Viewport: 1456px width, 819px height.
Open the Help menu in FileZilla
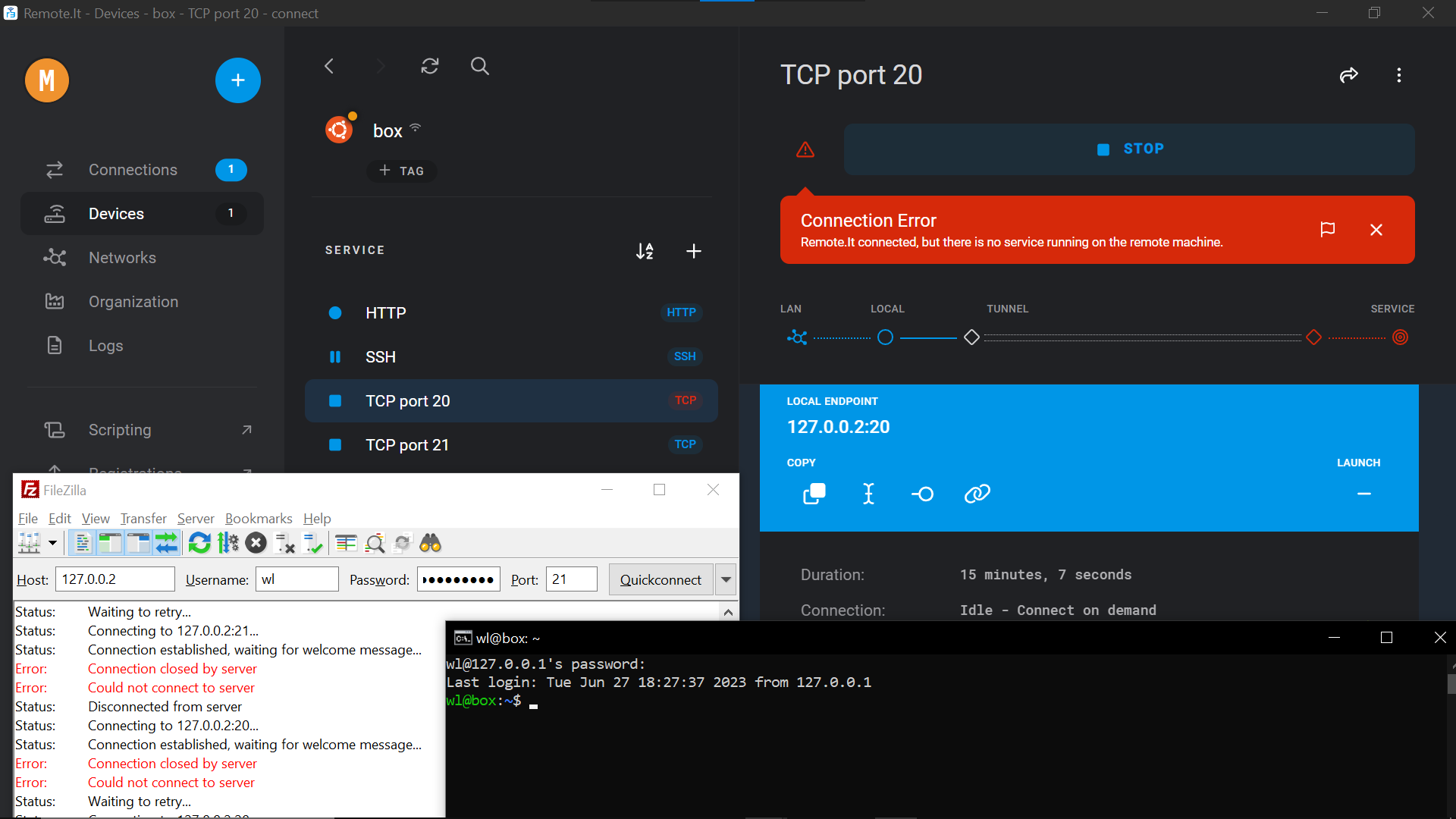click(317, 519)
